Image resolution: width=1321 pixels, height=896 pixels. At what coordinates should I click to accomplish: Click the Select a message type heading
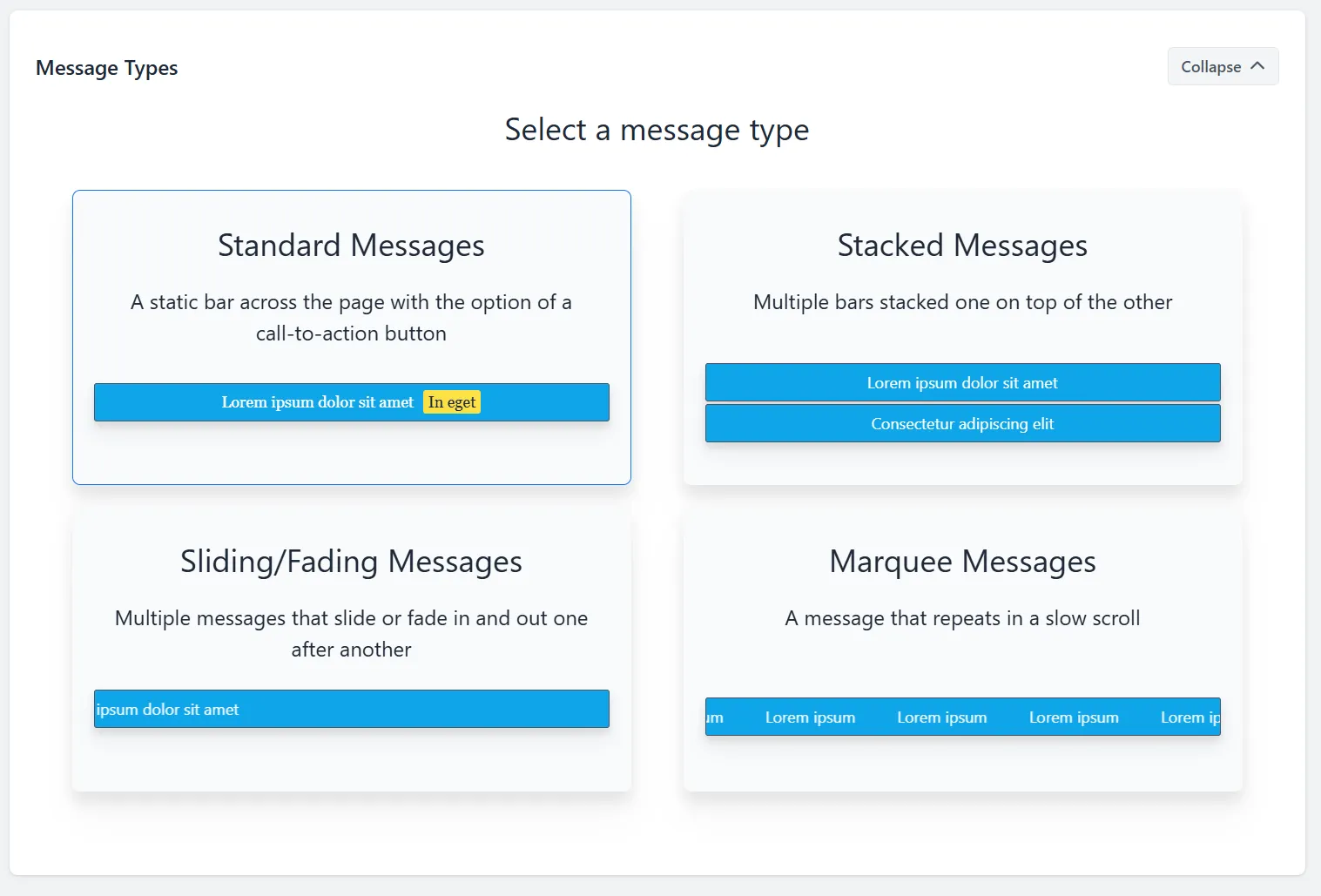click(657, 130)
